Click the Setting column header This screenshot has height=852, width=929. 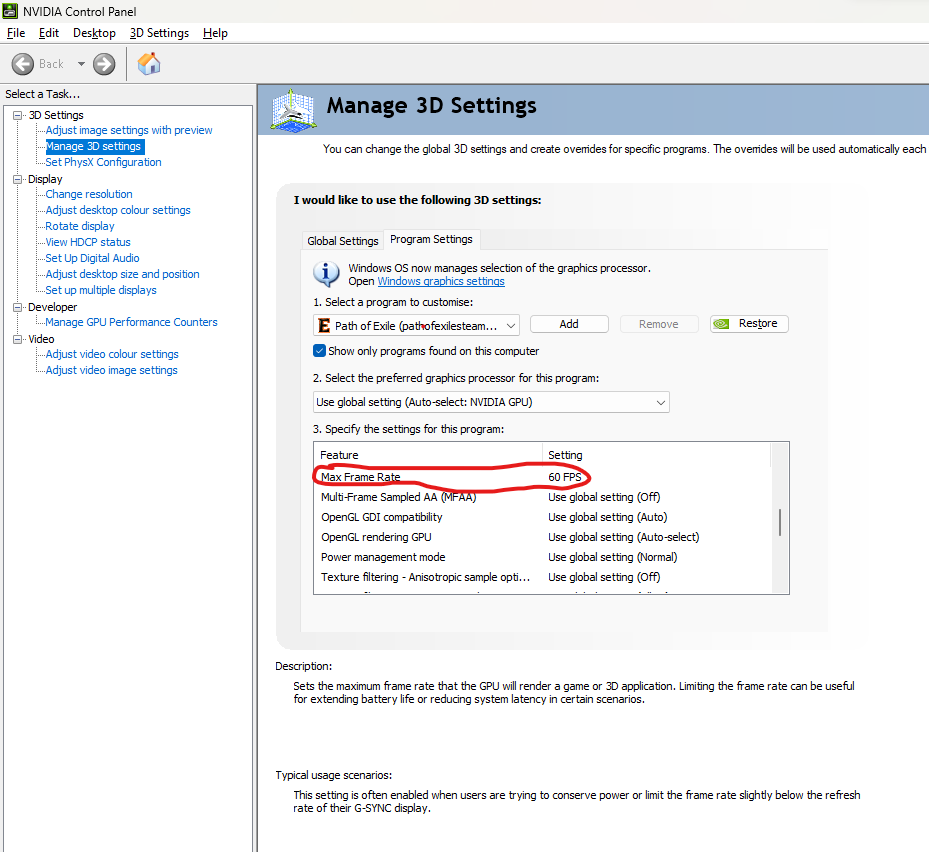pos(656,455)
